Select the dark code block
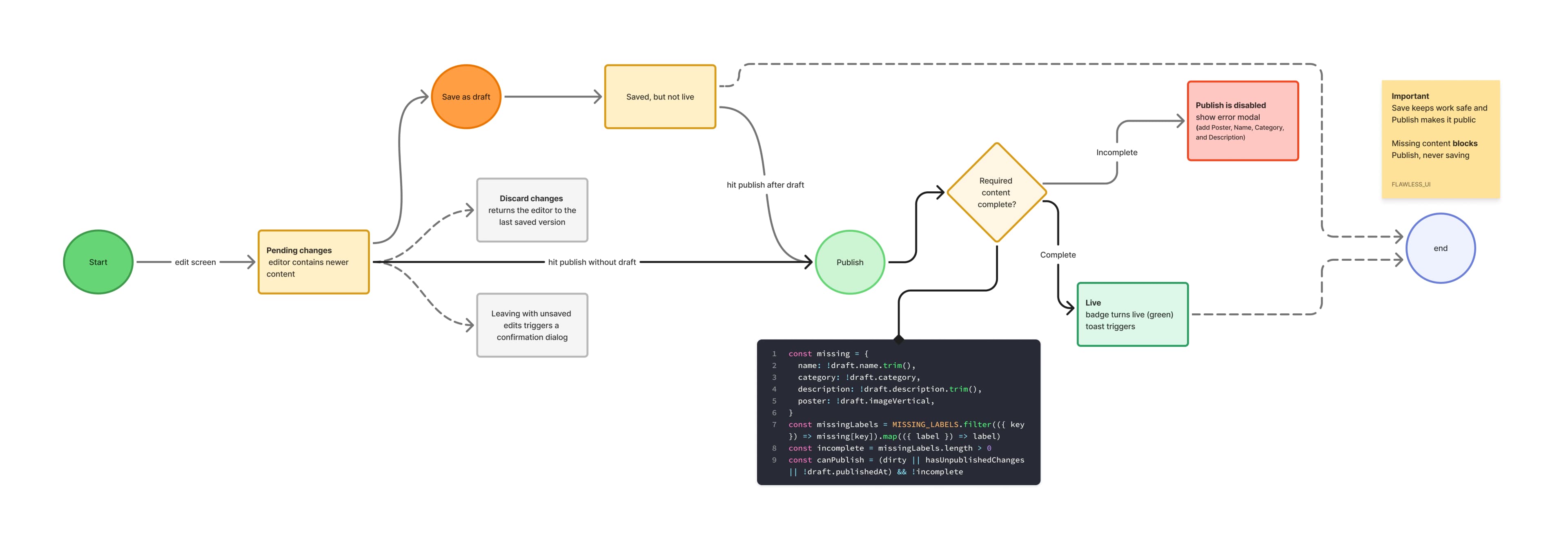The height and width of the screenshot is (552, 1568). tap(898, 412)
